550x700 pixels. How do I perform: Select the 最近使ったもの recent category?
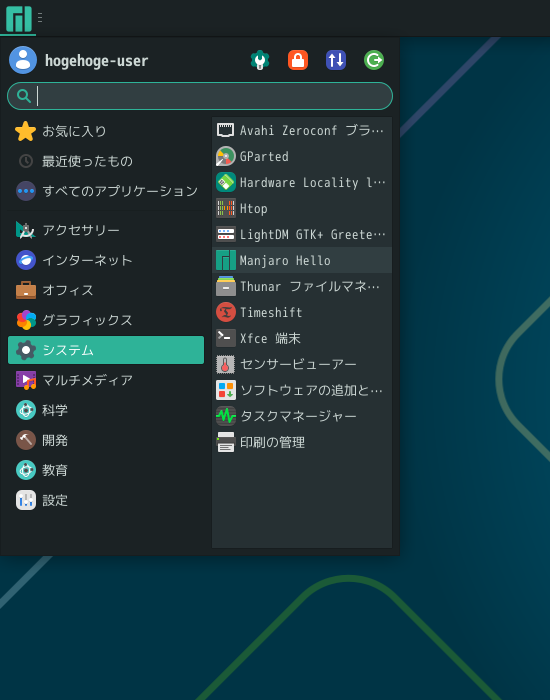pos(106,161)
